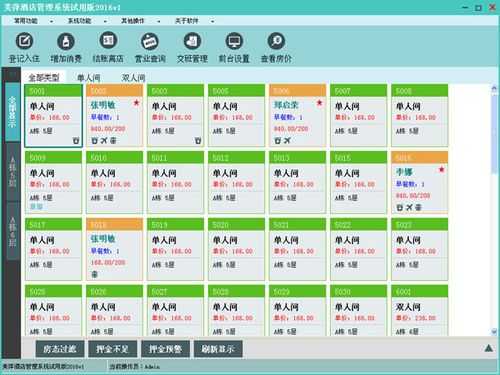Select the occupied room 5002 card

point(114,115)
